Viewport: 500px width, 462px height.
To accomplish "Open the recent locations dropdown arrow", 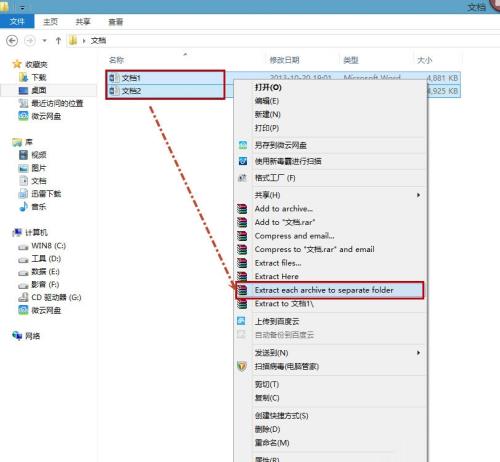I will [44, 41].
